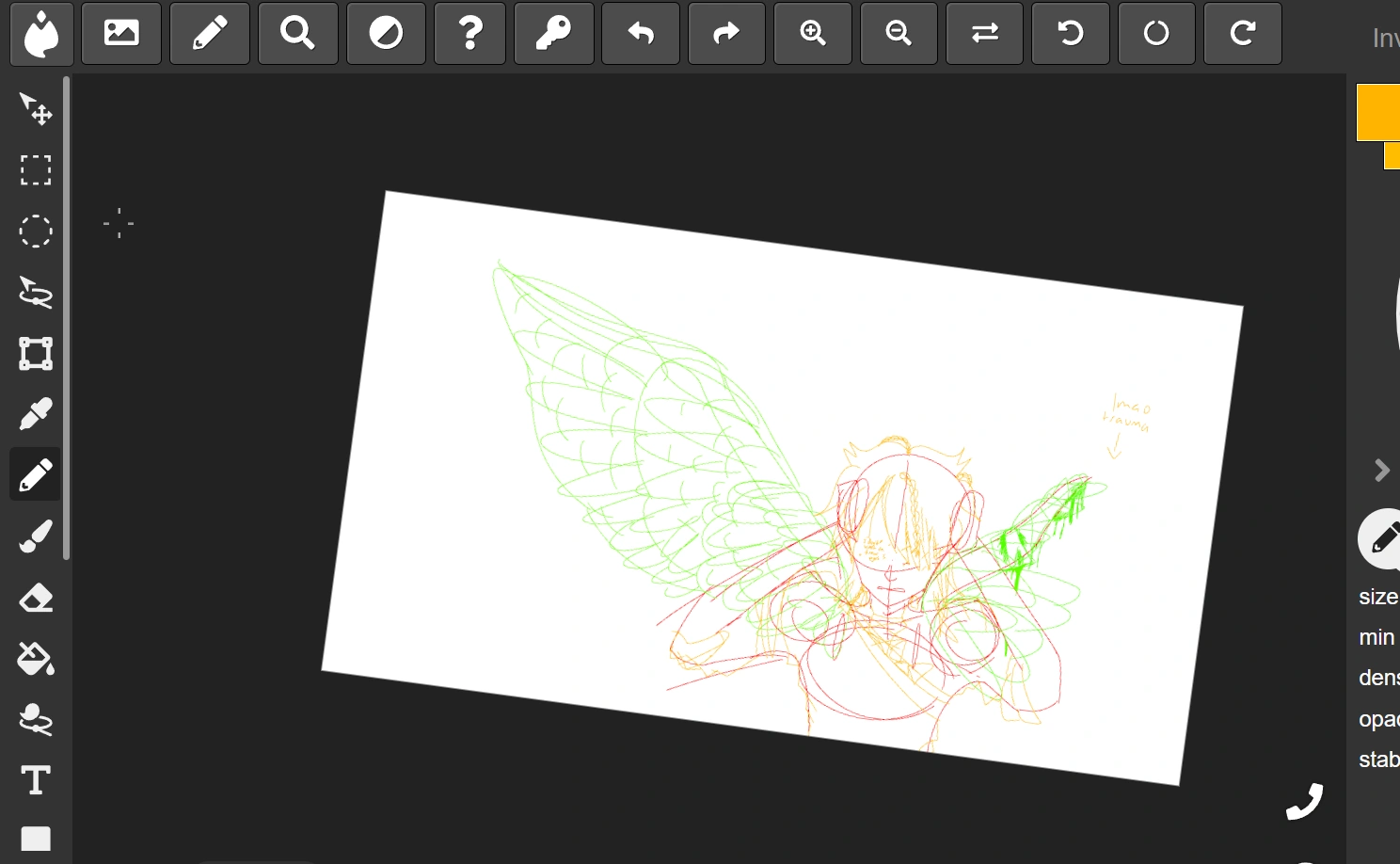Select the Pencil tool in the left sidebar
The width and height of the screenshot is (1400, 864).
36,473
